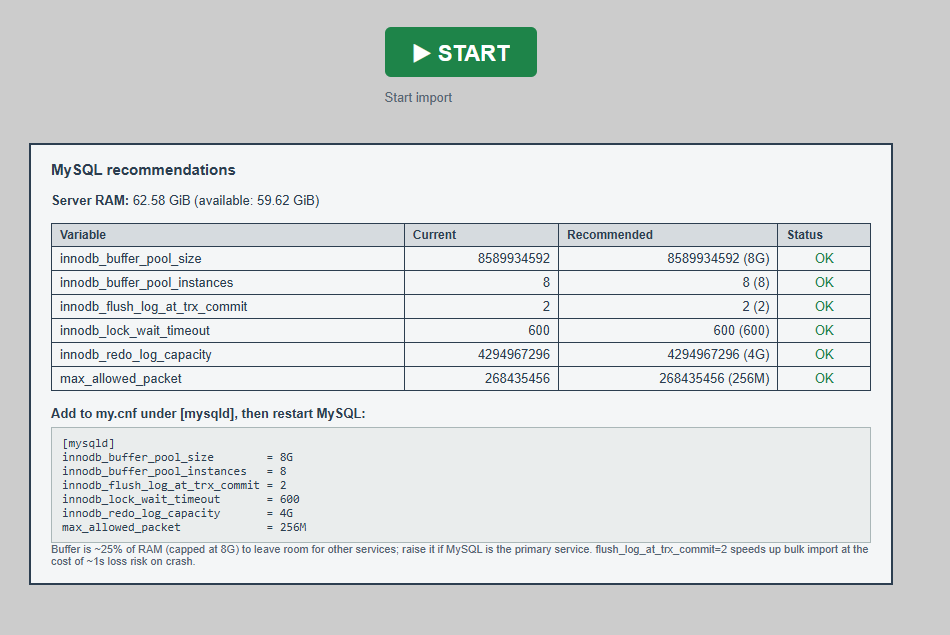Click recommended value 8 (8)
This screenshot has width=950, height=635.
(756, 282)
